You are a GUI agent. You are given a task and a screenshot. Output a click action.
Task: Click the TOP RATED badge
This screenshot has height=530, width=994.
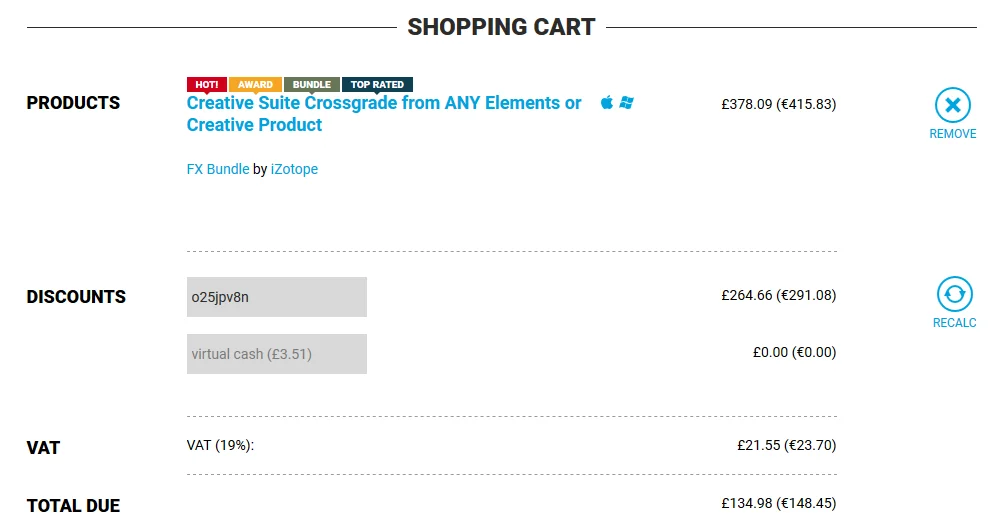point(377,85)
